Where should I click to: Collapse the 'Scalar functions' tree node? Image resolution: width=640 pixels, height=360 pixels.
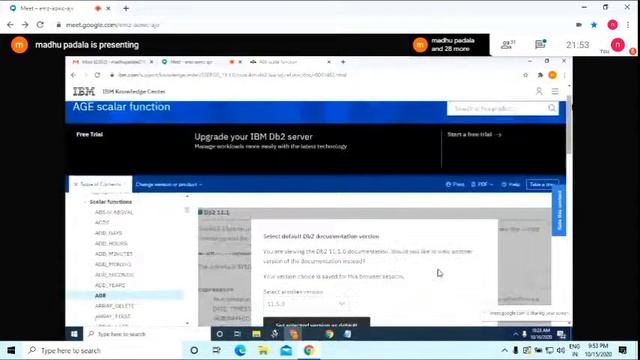(86, 202)
